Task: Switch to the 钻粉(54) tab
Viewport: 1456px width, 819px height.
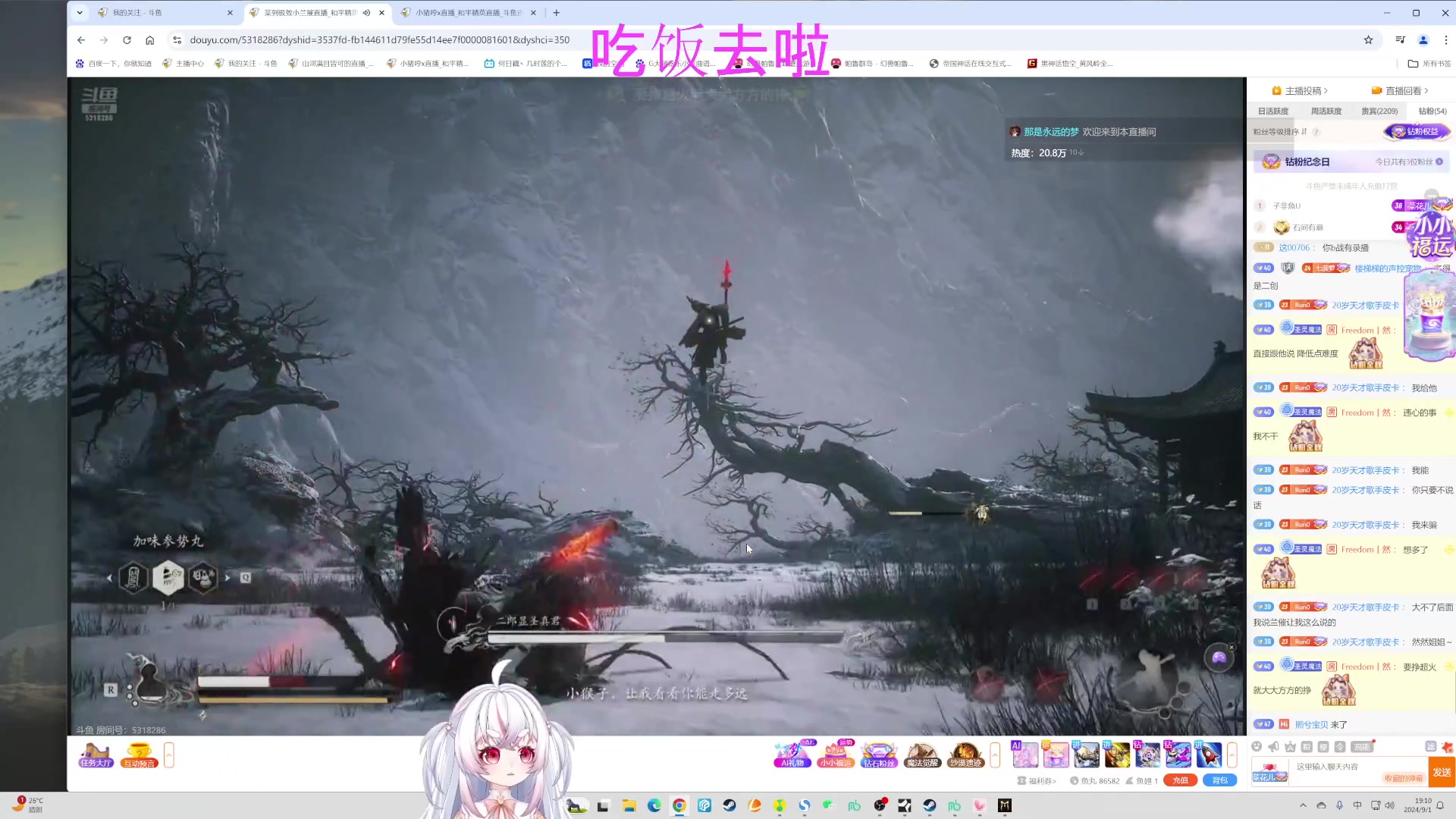Action: (1432, 111)
